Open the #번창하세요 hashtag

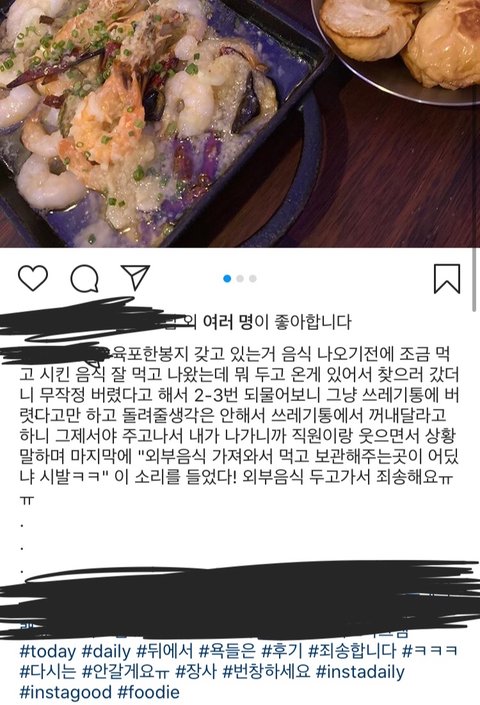[267, 672]
